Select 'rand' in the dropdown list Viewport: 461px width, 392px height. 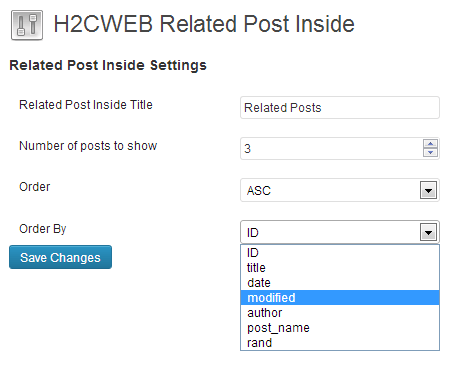coord(340,343)
